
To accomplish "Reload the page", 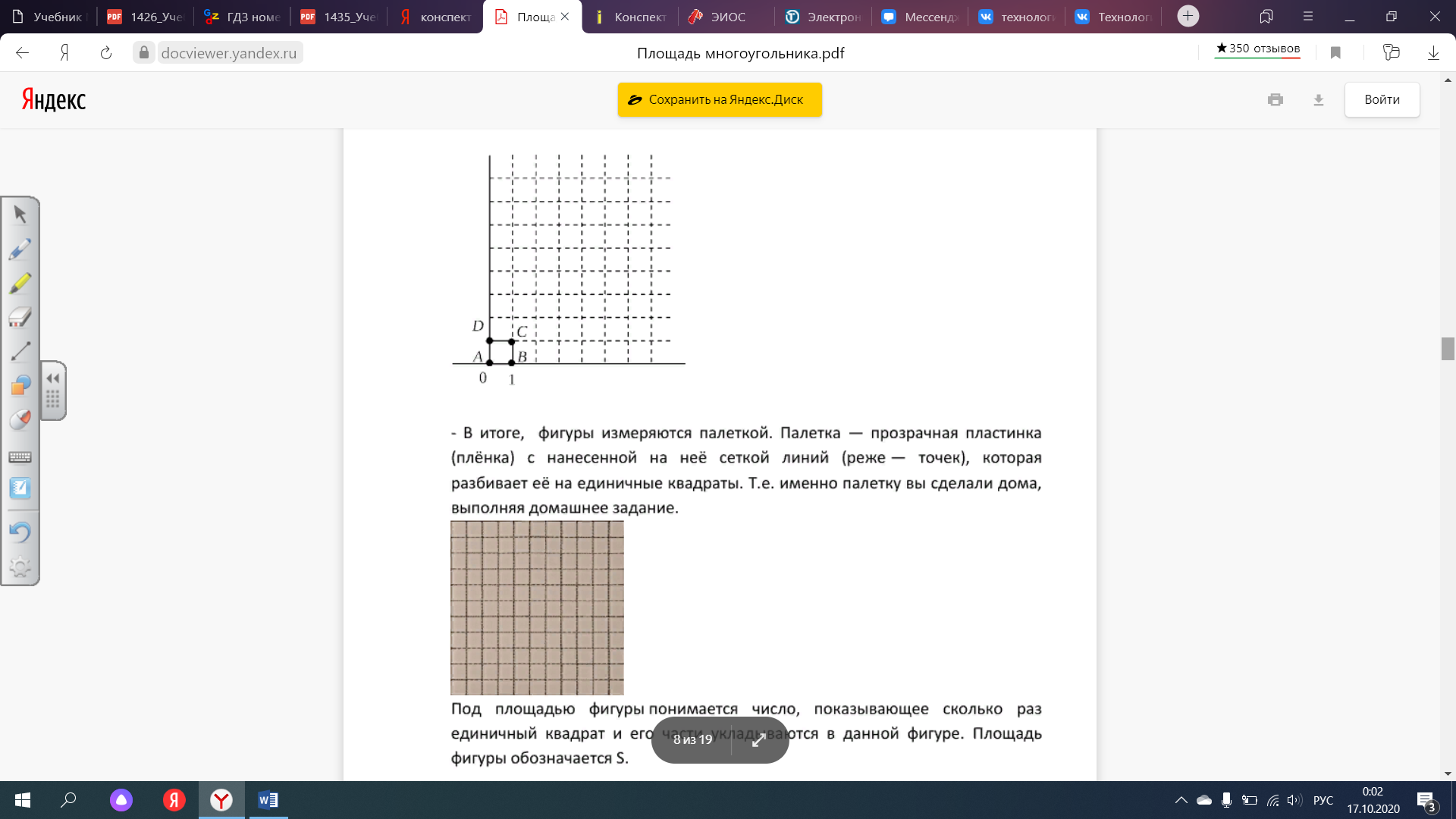I will [x=106, y=52].
